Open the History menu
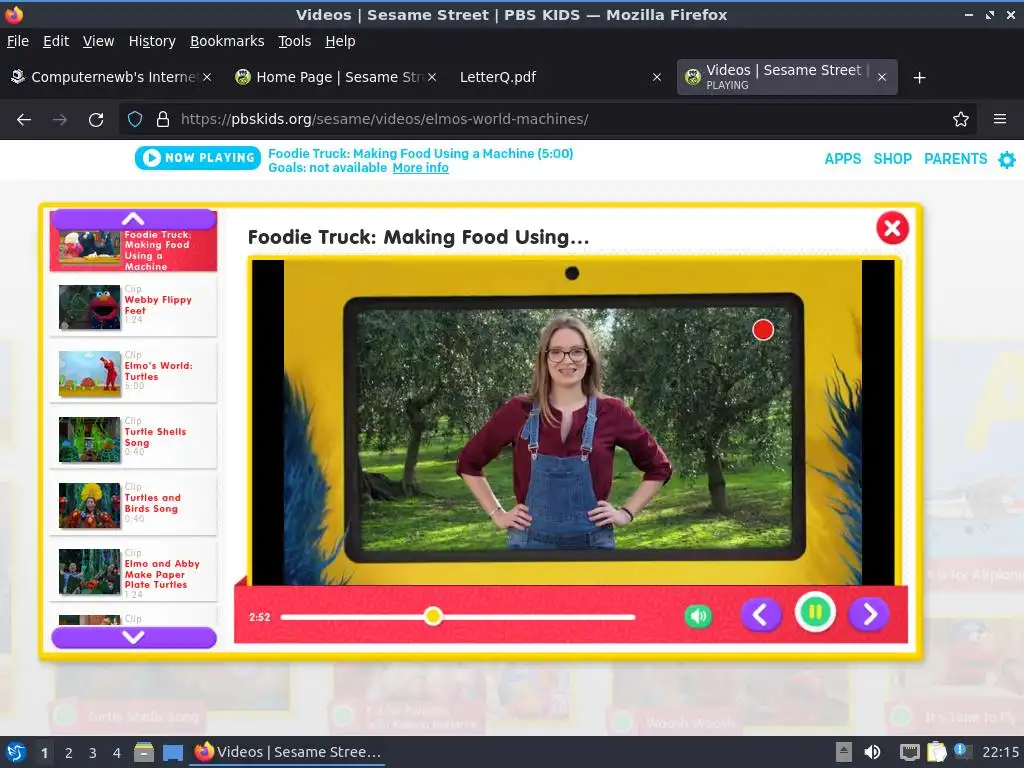Screen dimensions: 1024x768 pos(152,41)
